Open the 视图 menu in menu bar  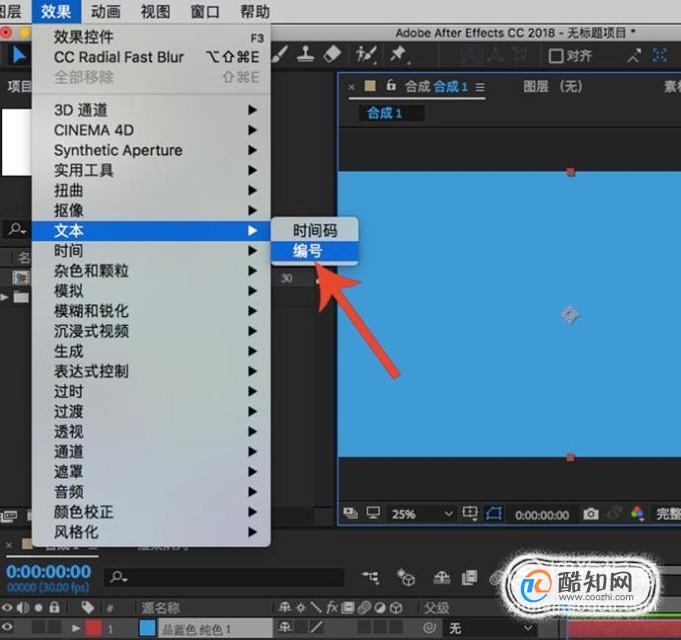click(x=155, y=11)
